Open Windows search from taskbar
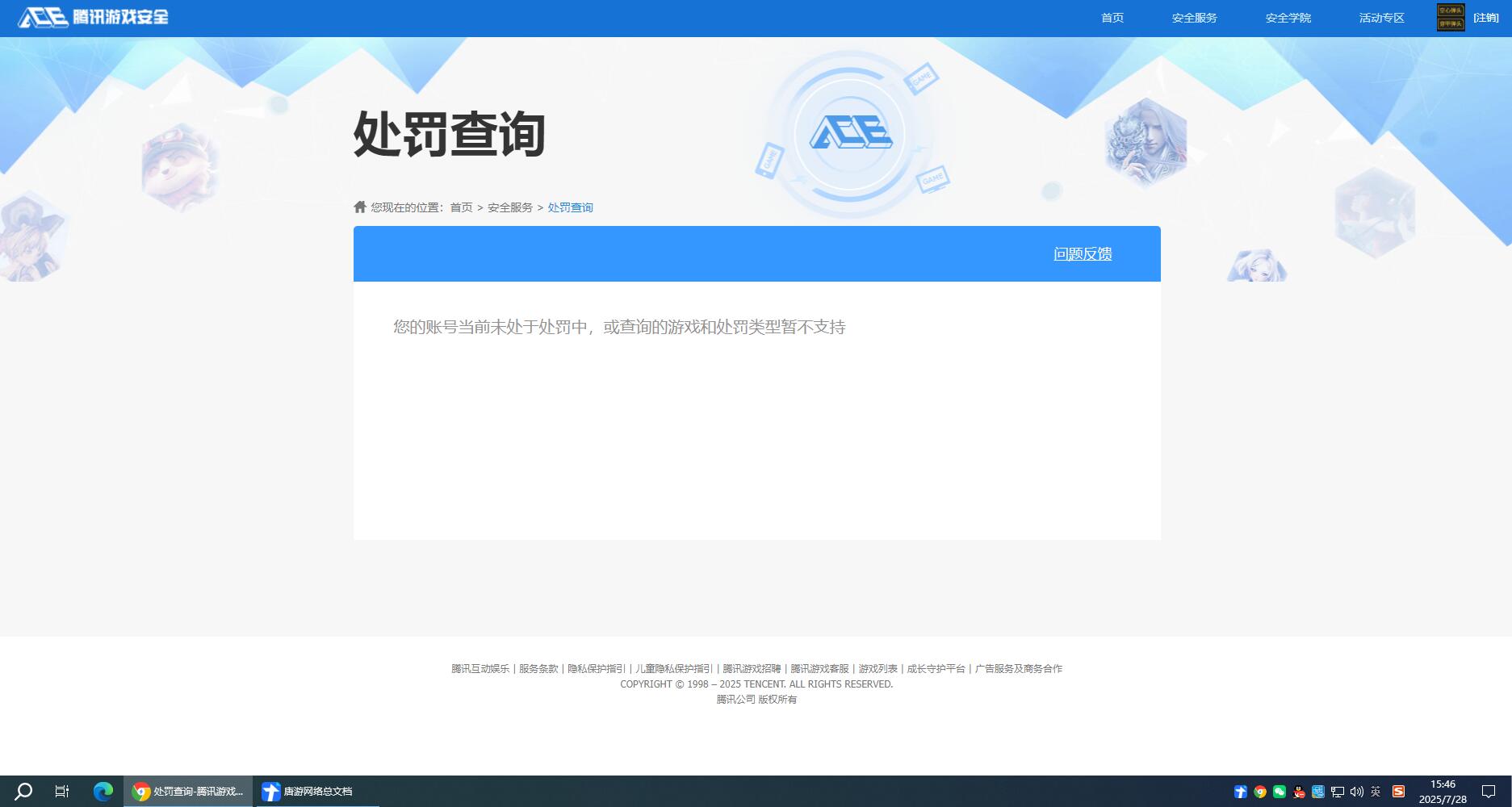 click(23, 791)
